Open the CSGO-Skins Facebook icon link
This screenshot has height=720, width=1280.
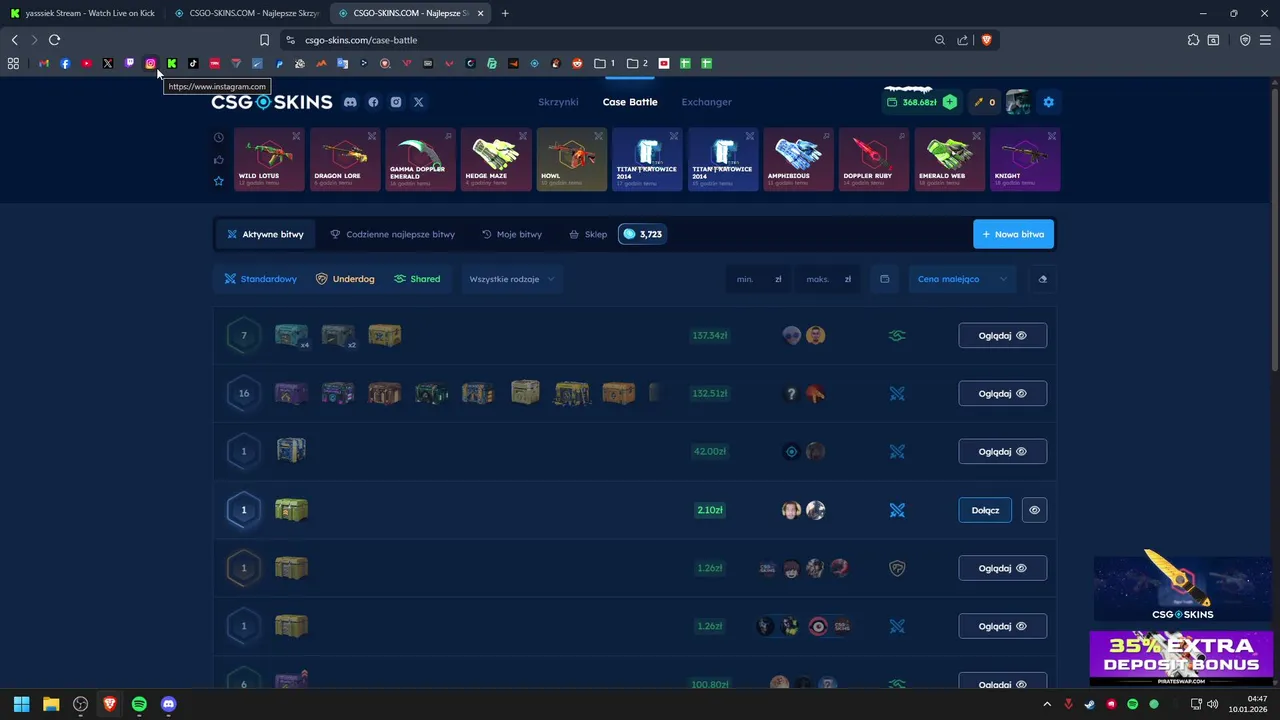point(373,102)
